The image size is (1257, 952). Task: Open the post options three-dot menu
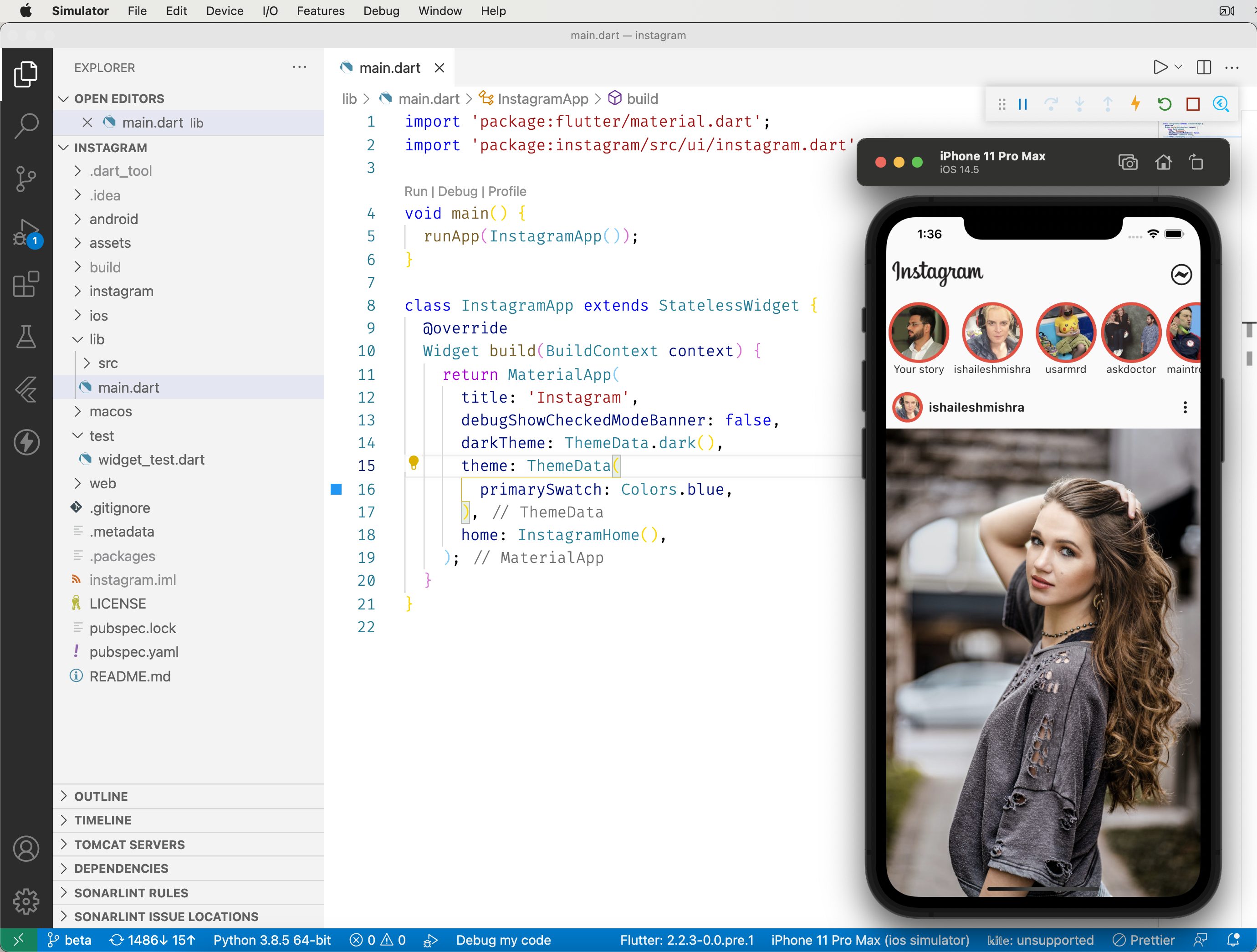click(x=1185, y=408)
